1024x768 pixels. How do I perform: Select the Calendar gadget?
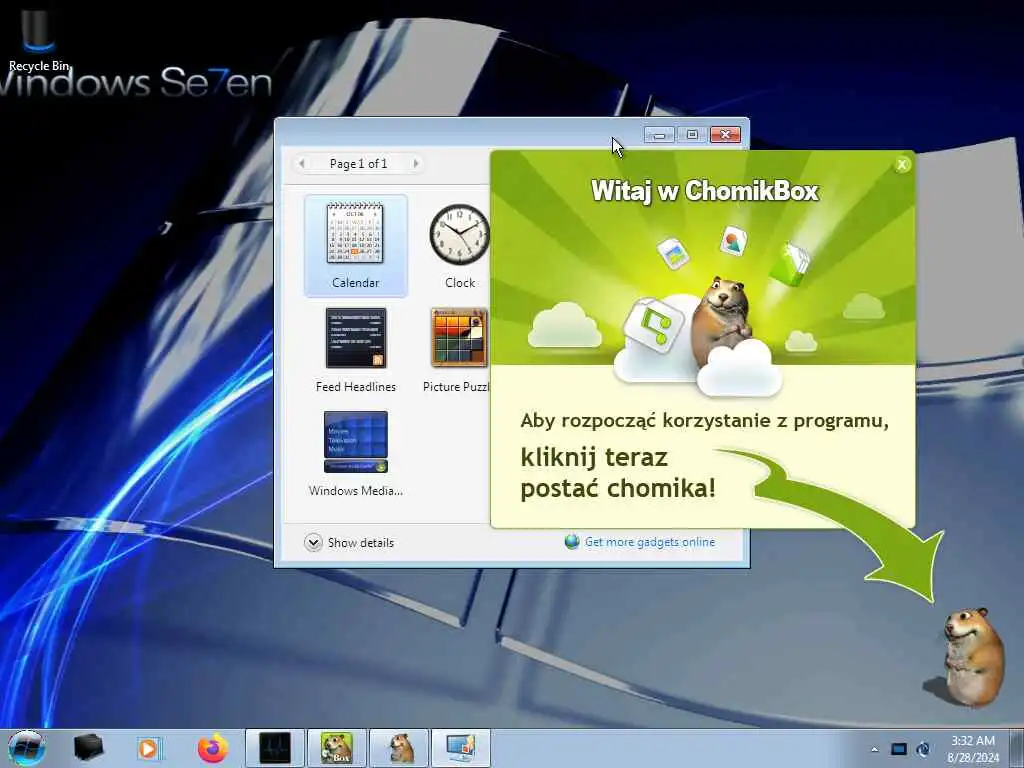(x=355, y=246)
